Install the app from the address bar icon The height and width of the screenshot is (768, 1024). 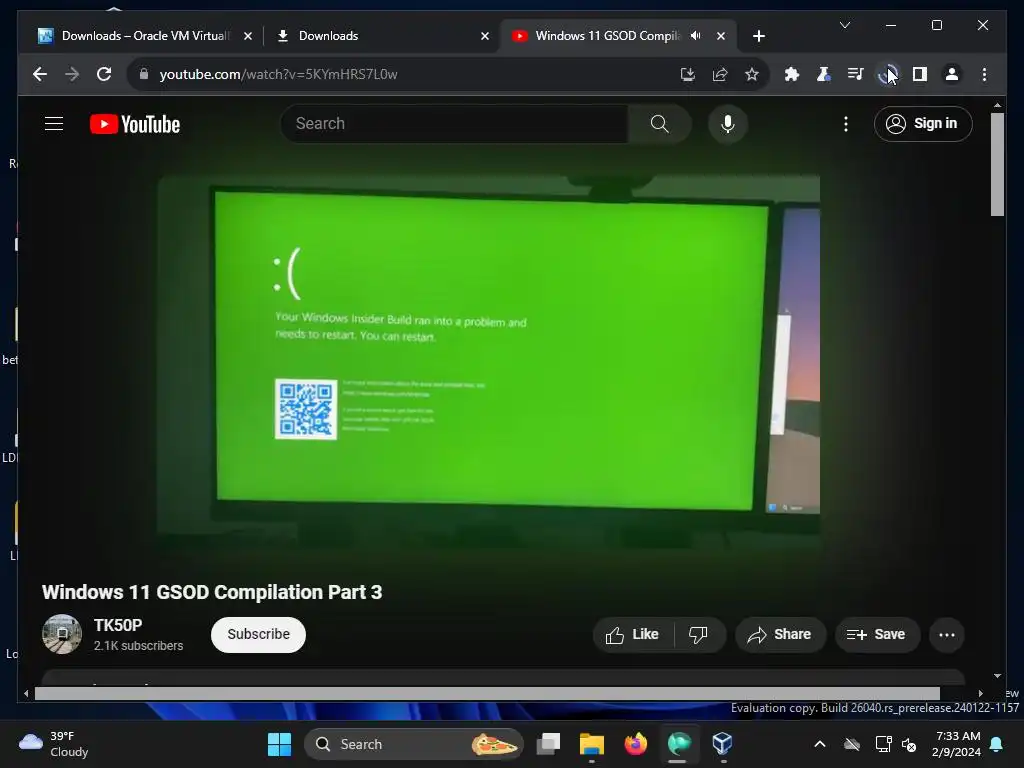pos(688,74)
